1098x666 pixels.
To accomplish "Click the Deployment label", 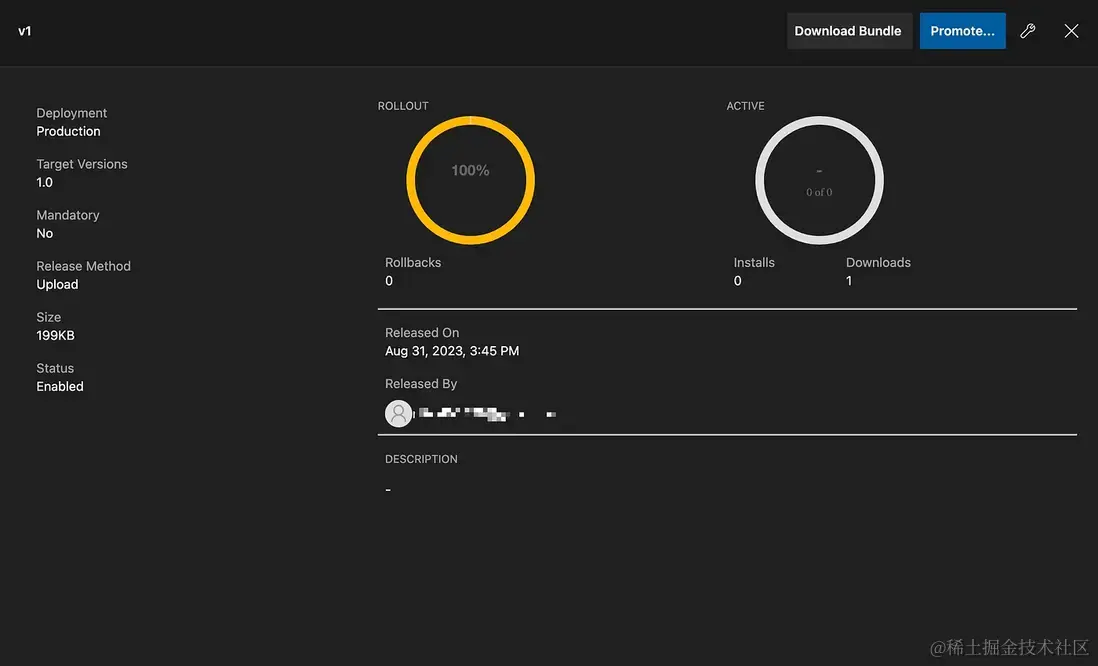I will click(71, 113).
